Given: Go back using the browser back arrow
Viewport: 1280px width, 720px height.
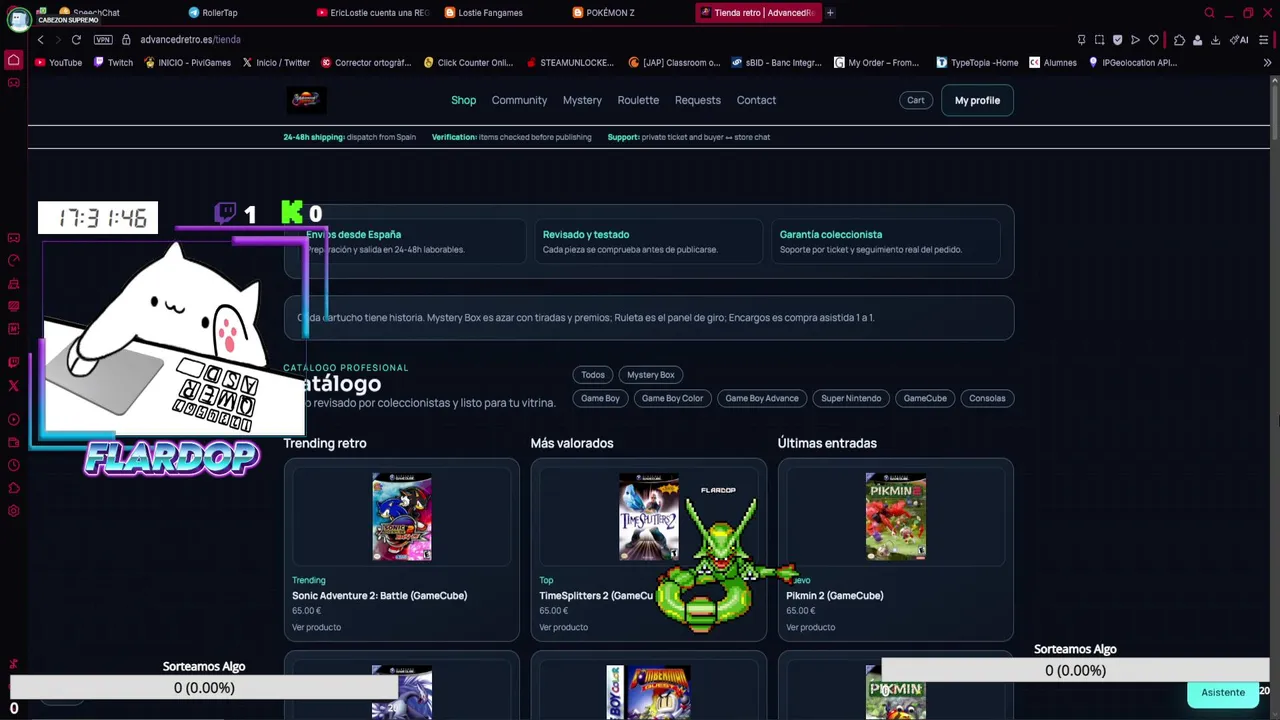Looking at the screenshot, I should [x=40, y=40].
